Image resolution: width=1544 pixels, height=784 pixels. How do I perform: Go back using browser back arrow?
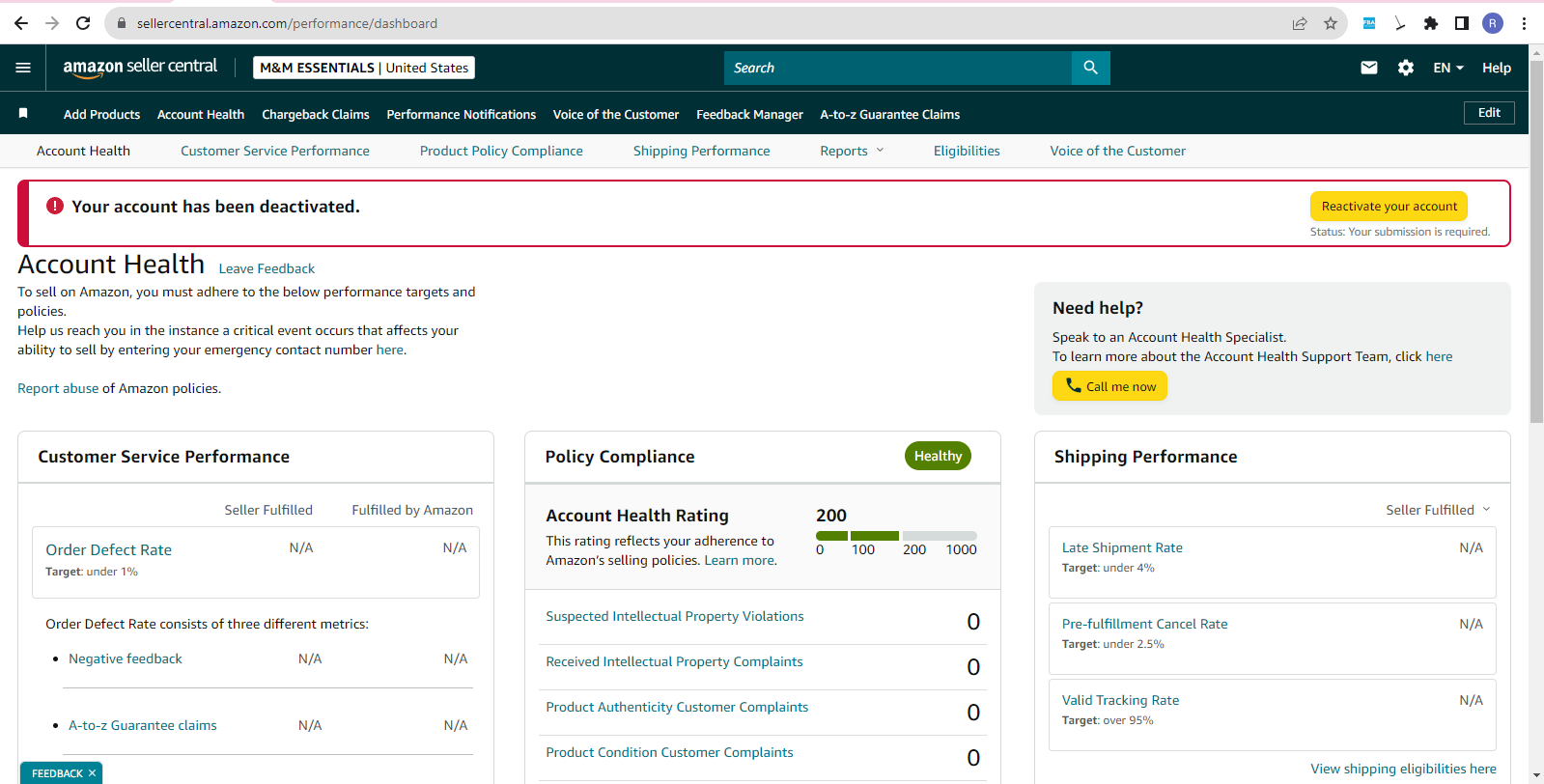pos(21,23)
